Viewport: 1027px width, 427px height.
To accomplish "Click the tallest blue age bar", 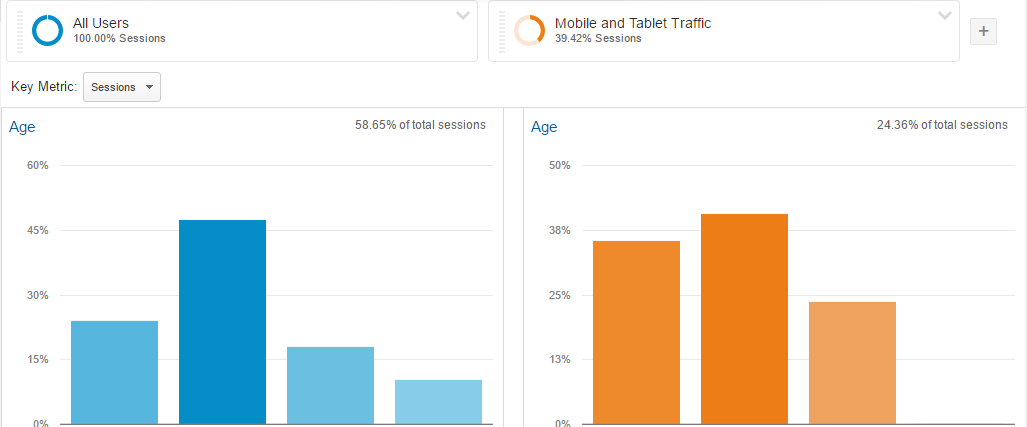I will (223, 322).
